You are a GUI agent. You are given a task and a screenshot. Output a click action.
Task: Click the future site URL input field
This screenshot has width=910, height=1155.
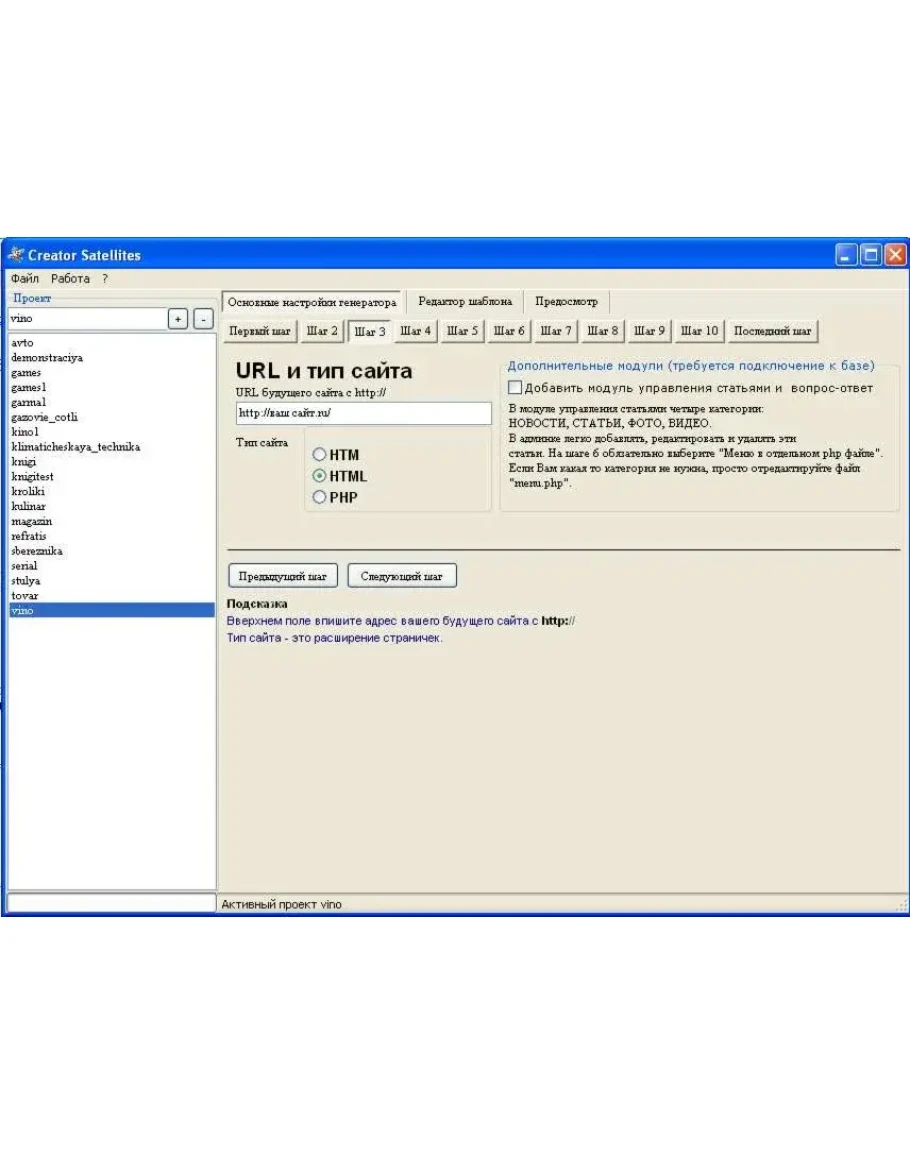point(362,413)
